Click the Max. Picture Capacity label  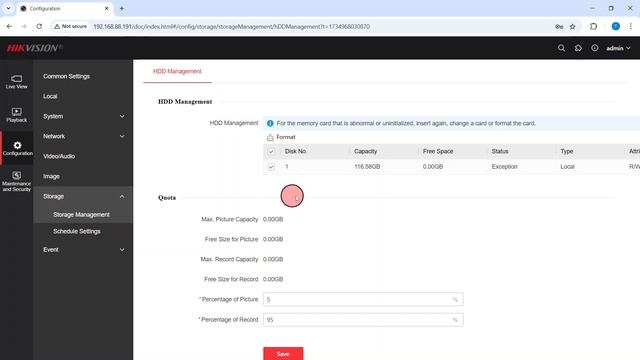(229, 220)
